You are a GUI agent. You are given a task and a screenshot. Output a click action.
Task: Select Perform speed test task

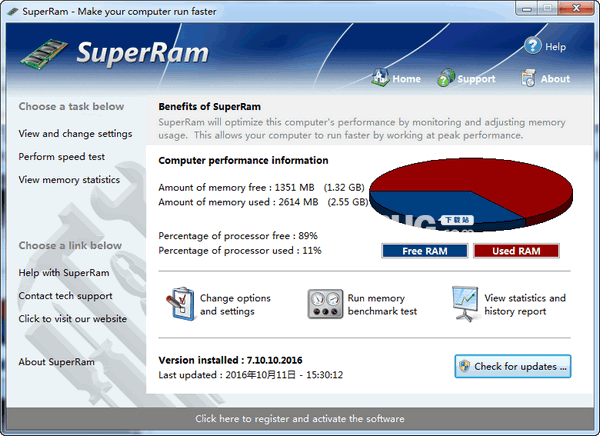(62, 157)
